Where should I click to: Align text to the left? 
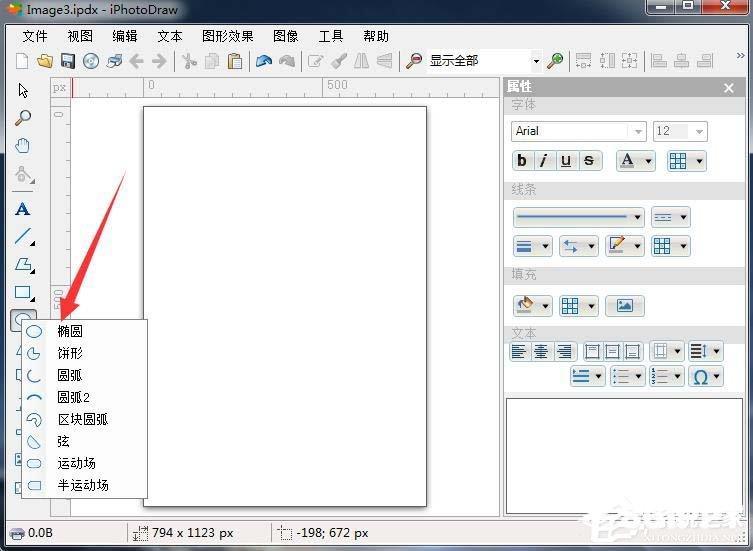[x=519, y=352]
